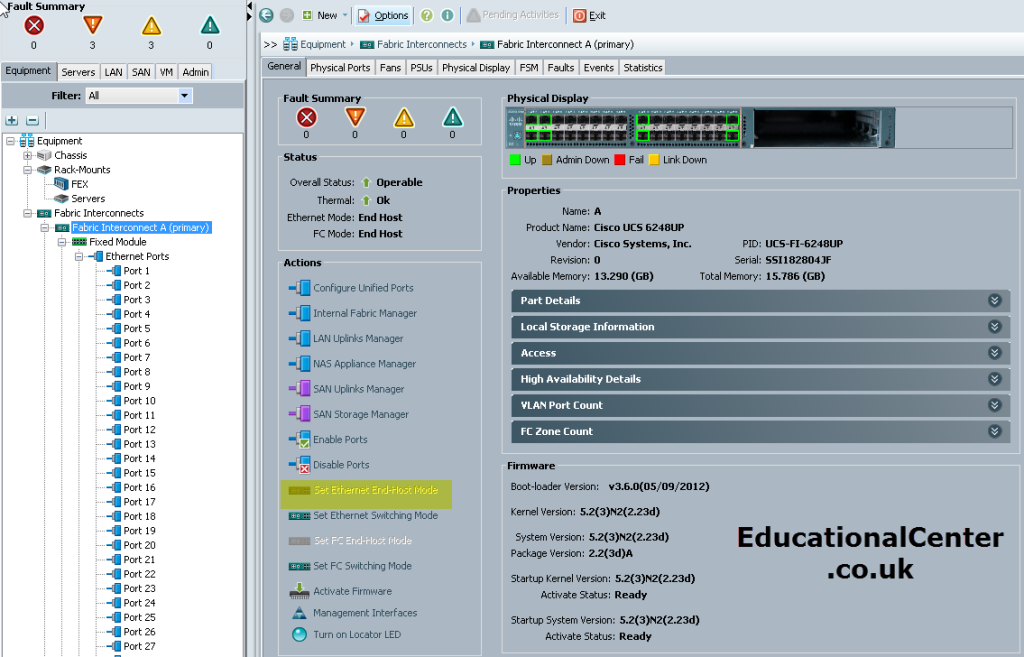Click the Exit toolbar icon
The height and width of the screenshot is (657, 1024).
[x=579, y=16]
